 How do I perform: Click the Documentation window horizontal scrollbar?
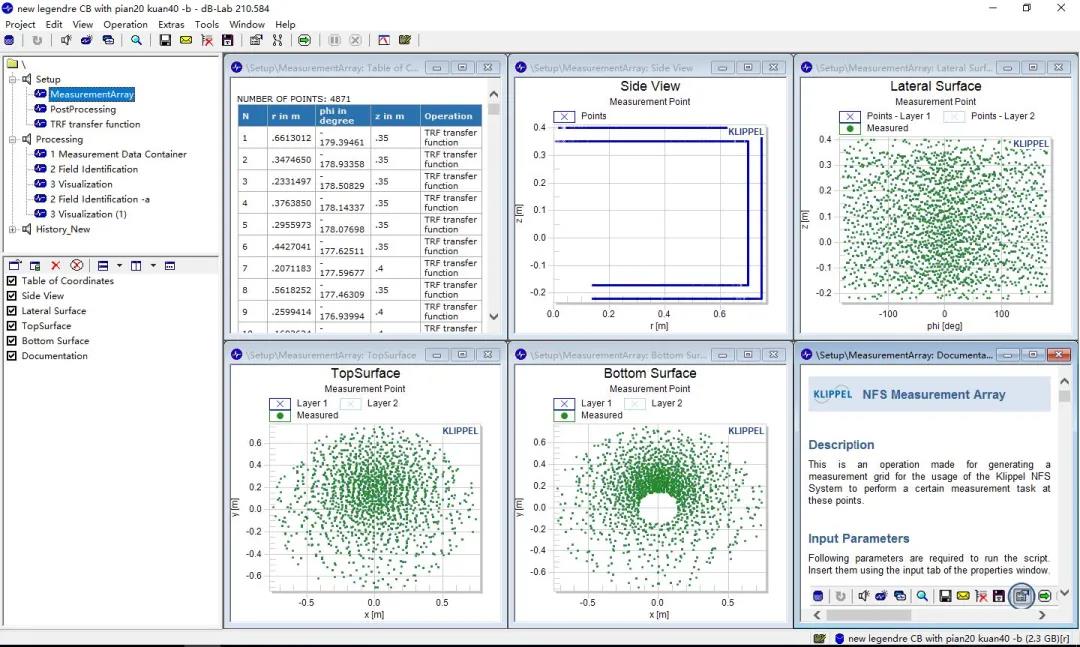point(929,615)
